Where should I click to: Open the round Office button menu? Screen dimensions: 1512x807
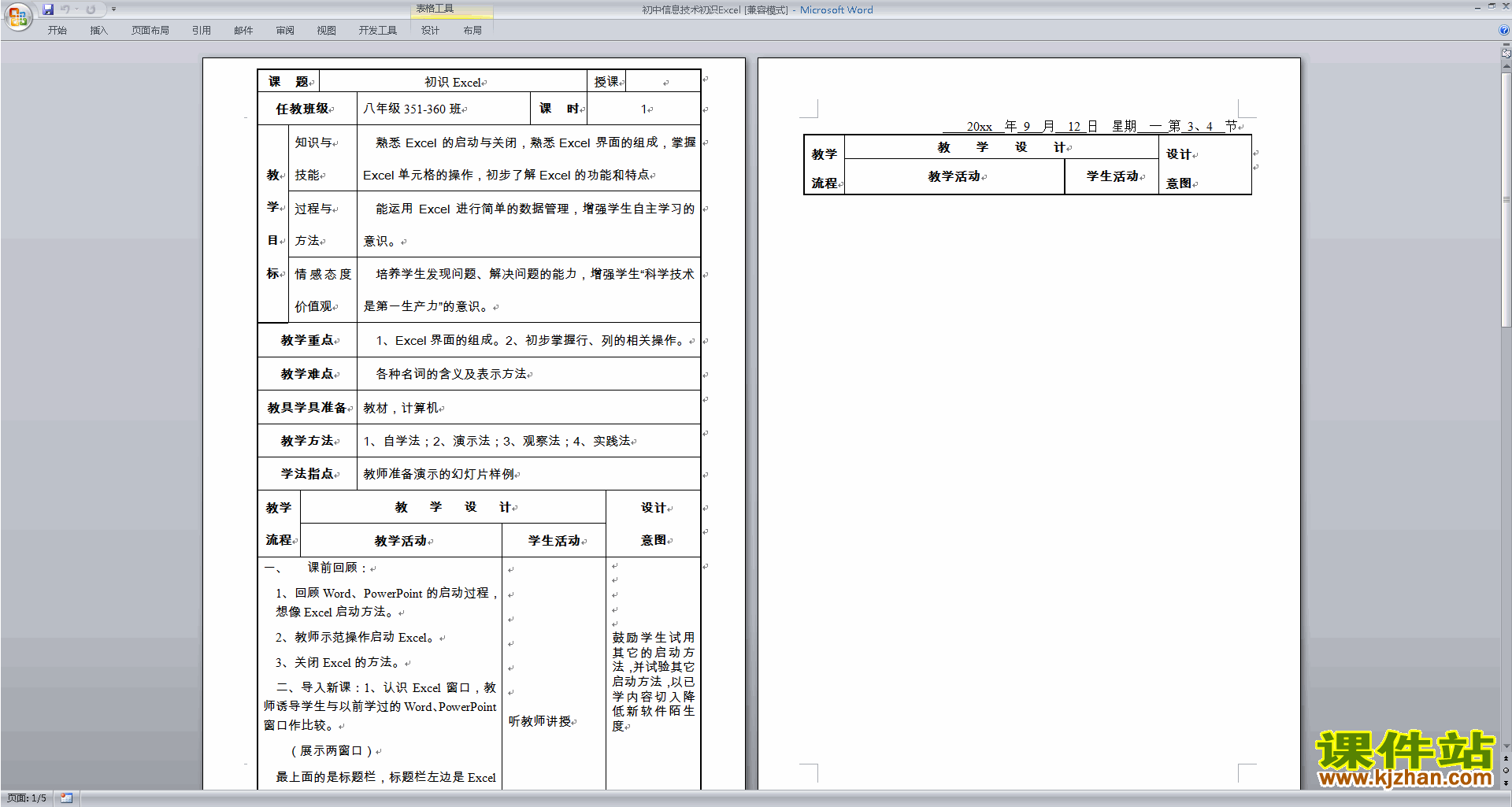click(17, 17)
